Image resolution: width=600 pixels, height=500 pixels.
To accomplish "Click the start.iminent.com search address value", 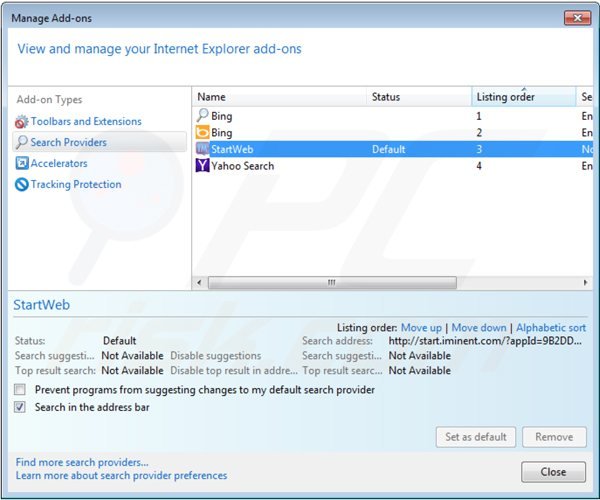I will (x=485, y=341).
